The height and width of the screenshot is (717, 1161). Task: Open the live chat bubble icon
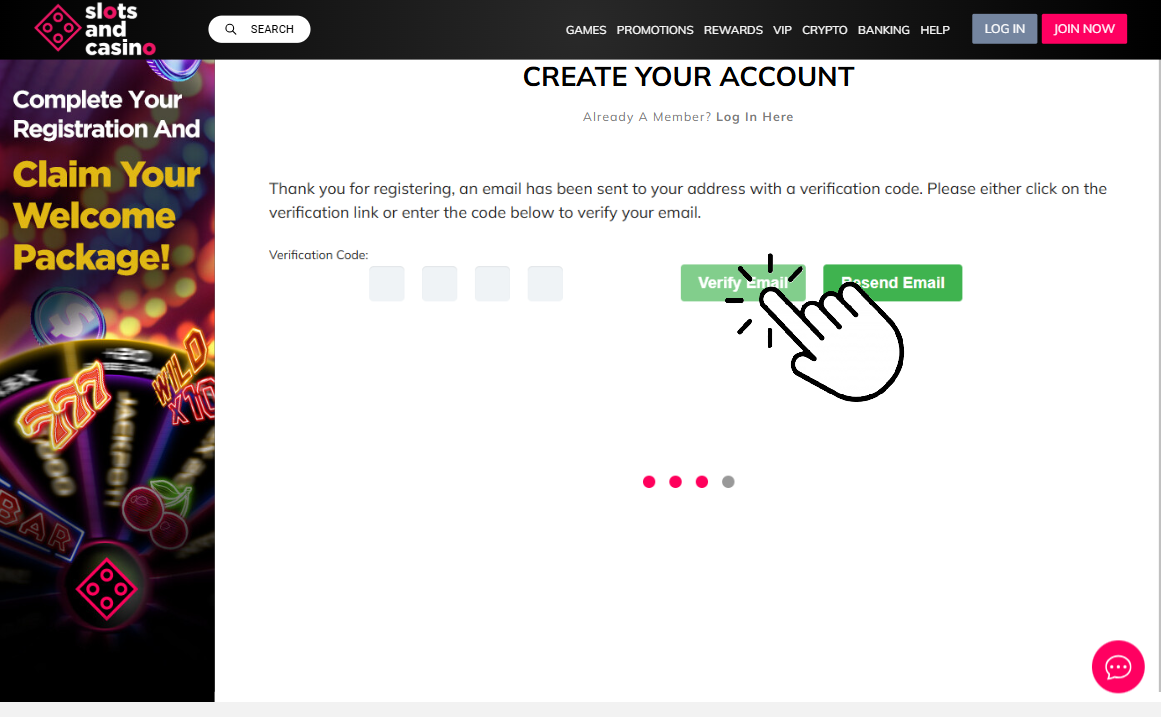pyautogui.click(x=1118, y=667)
